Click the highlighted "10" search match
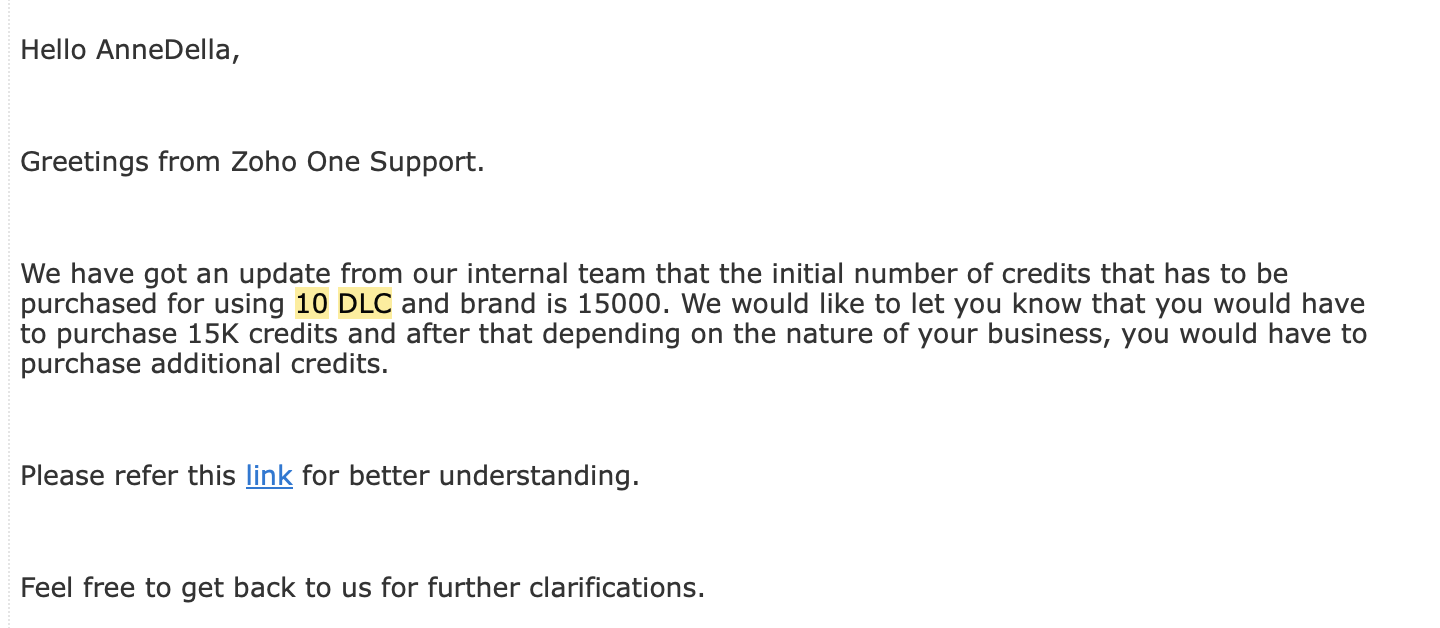 (312, 303)
